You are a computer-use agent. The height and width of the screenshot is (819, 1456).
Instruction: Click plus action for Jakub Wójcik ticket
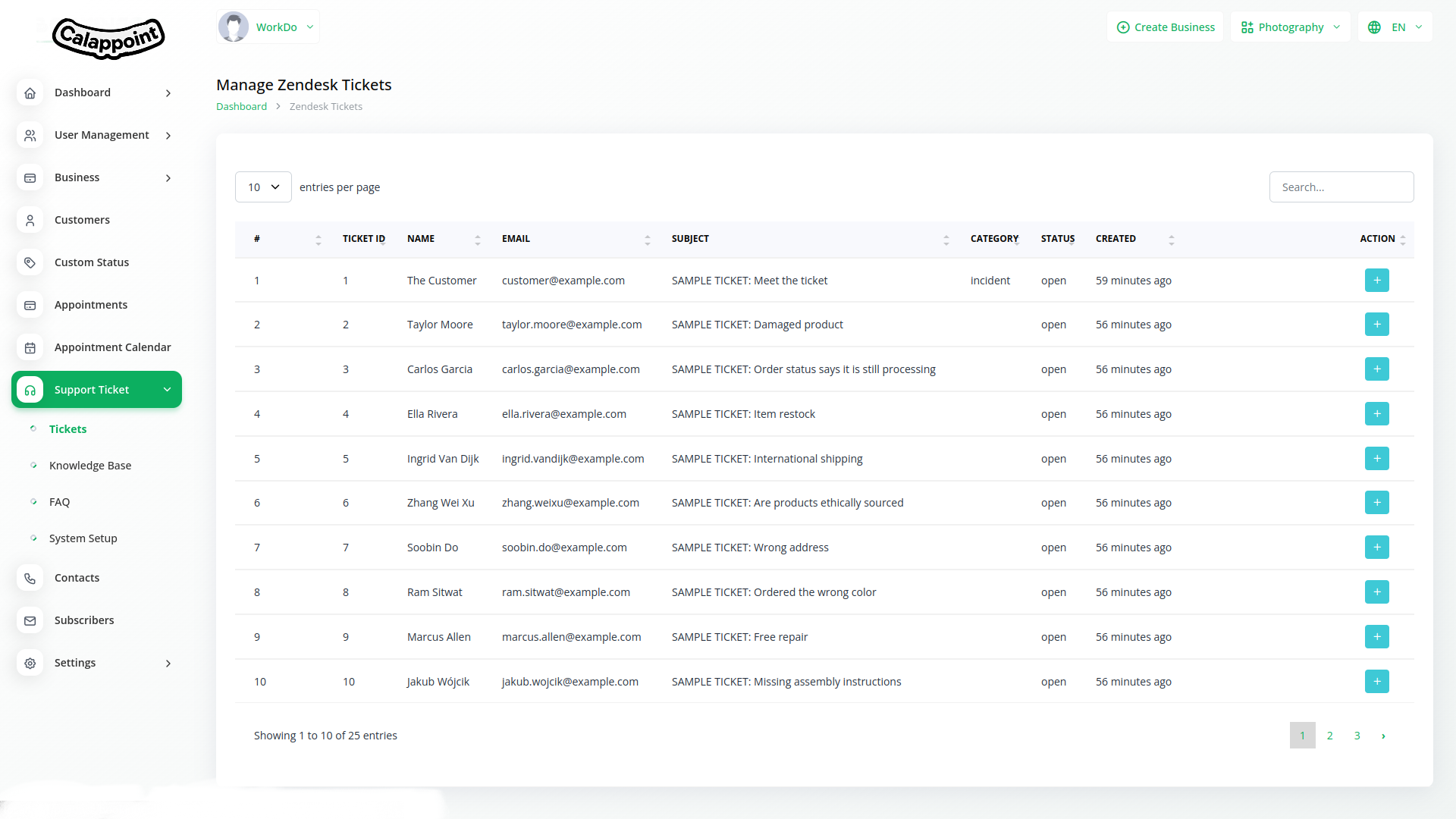click(x=1377, y=682)
